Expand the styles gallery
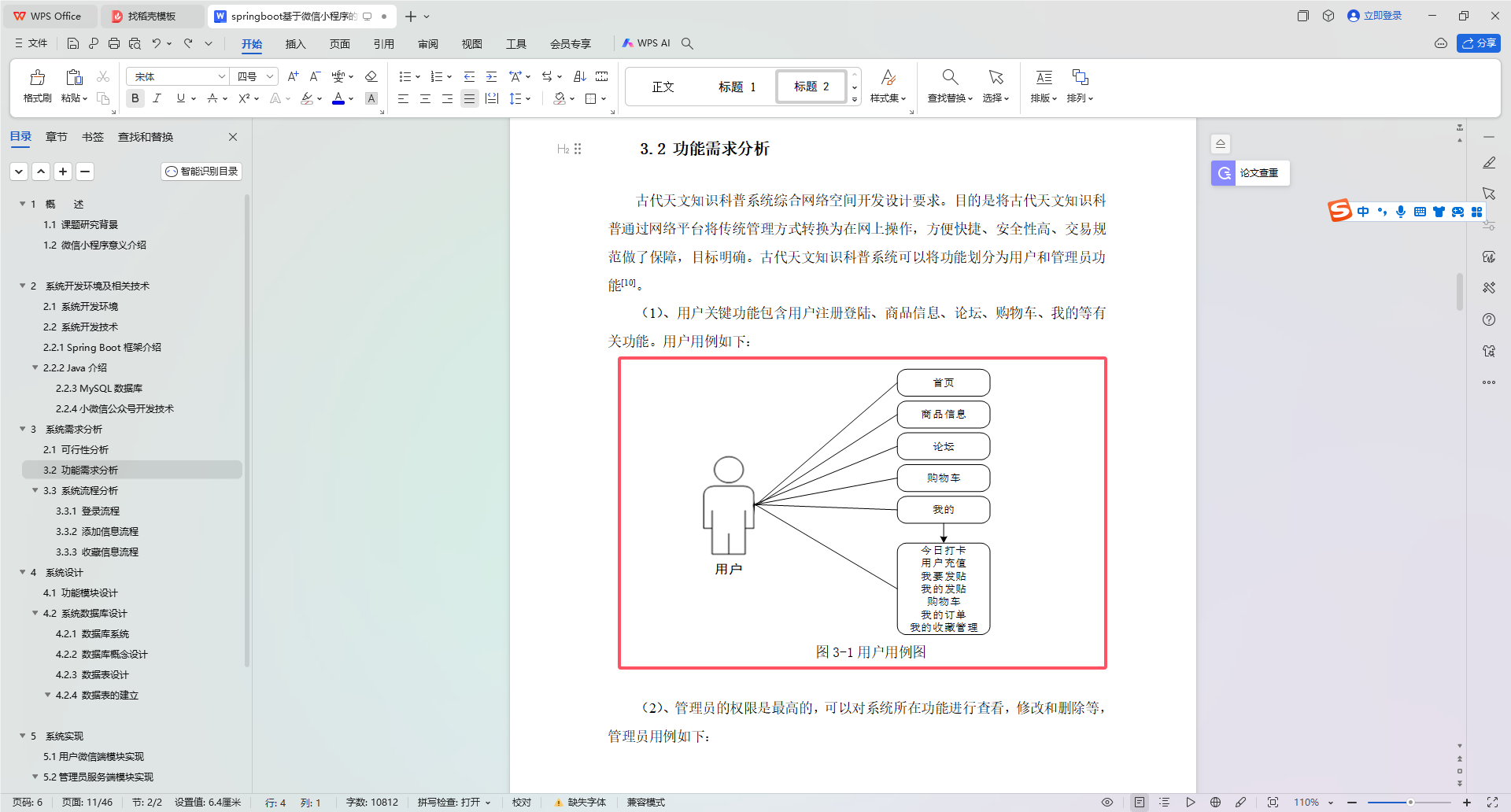 [x=855, y=100]
